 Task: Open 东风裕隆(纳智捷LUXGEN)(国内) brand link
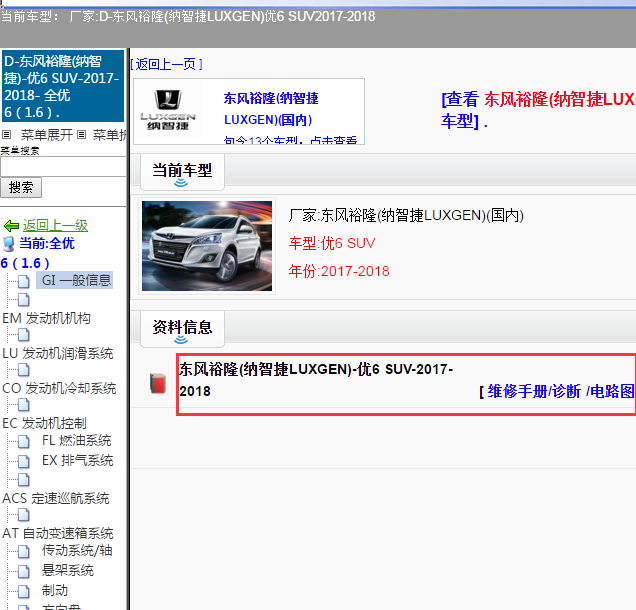pos(271,109)
